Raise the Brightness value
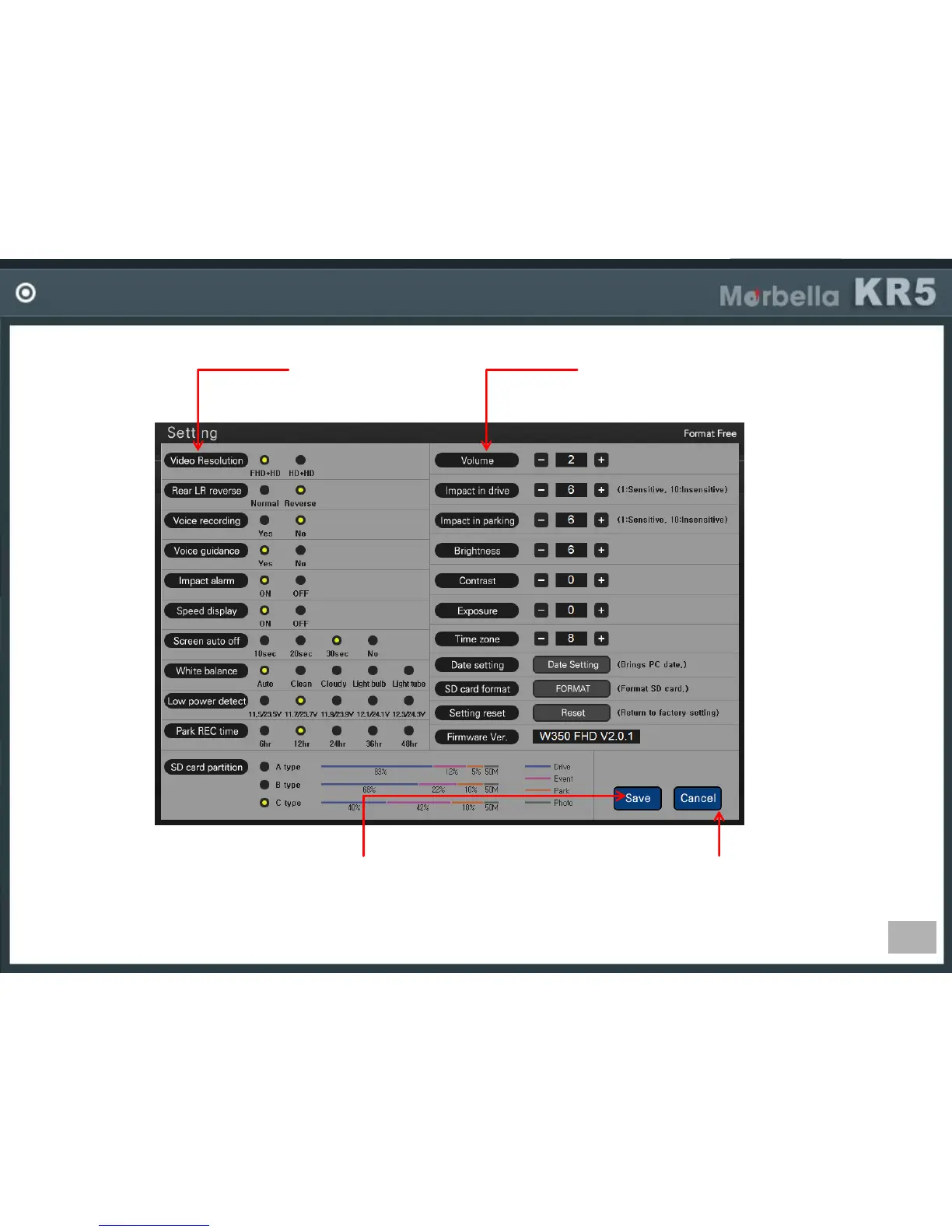 click(x=601, y=550)
